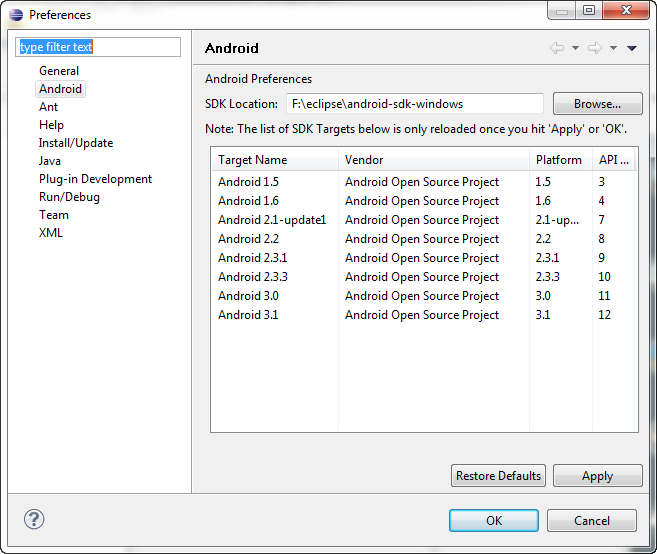
Task: Select the Android 3.0 target row
Action: tap(424, 296)
